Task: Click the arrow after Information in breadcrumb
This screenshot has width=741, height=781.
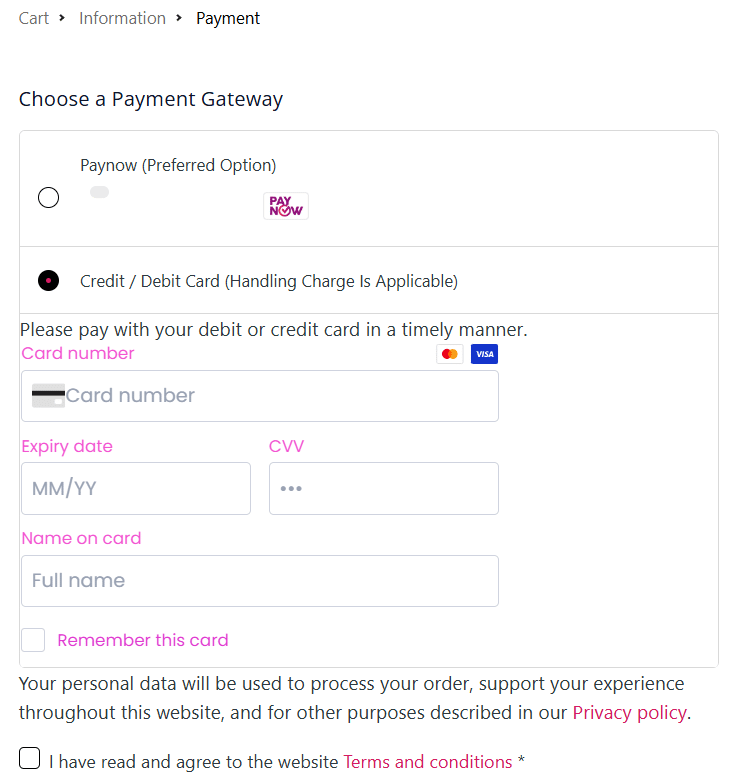Action: [179, 18]
